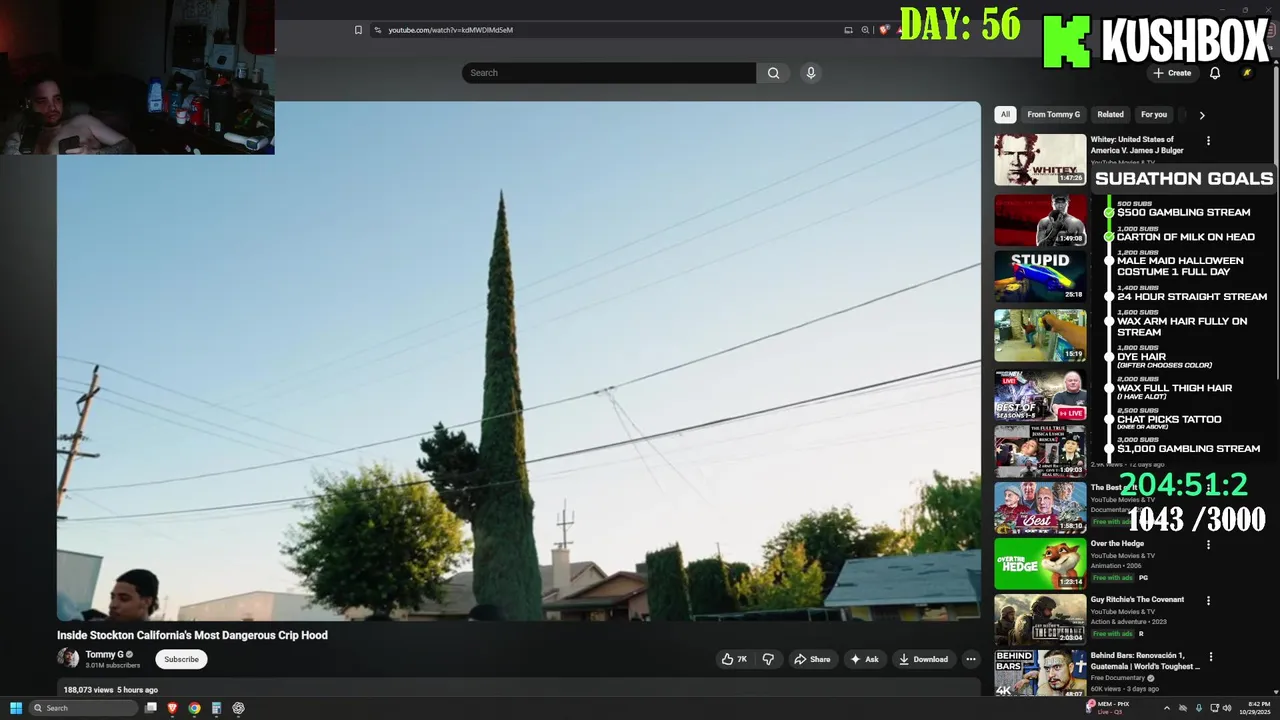
Task: Open the MEM - PHX live score widget
Action: [1110, 707]
